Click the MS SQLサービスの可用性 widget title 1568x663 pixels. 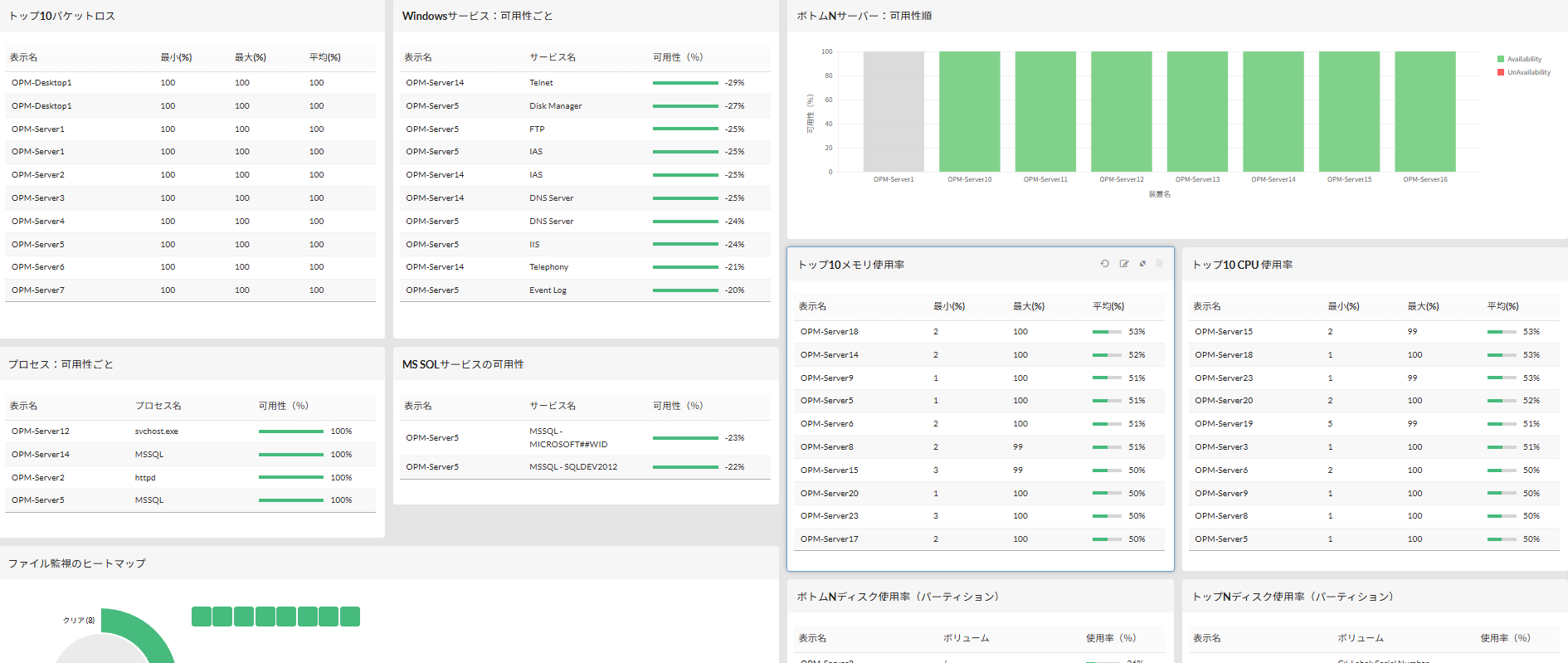(x=463, y=364)
